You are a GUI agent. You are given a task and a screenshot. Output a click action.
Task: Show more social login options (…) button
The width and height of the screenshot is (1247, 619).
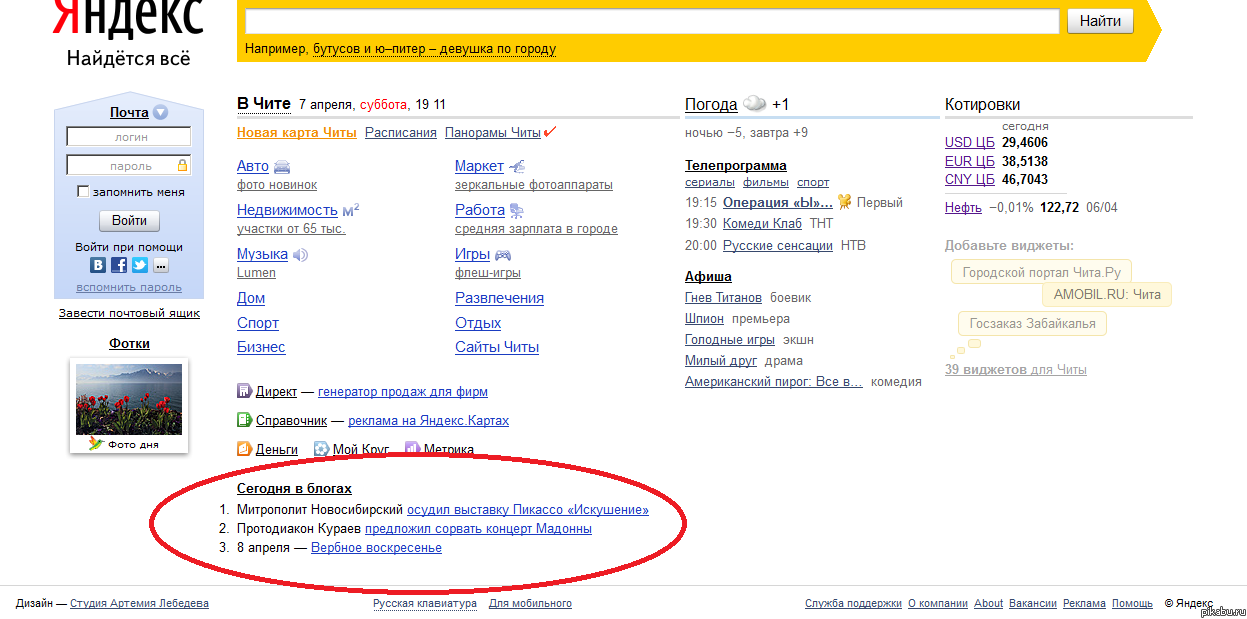coord(161,265)
